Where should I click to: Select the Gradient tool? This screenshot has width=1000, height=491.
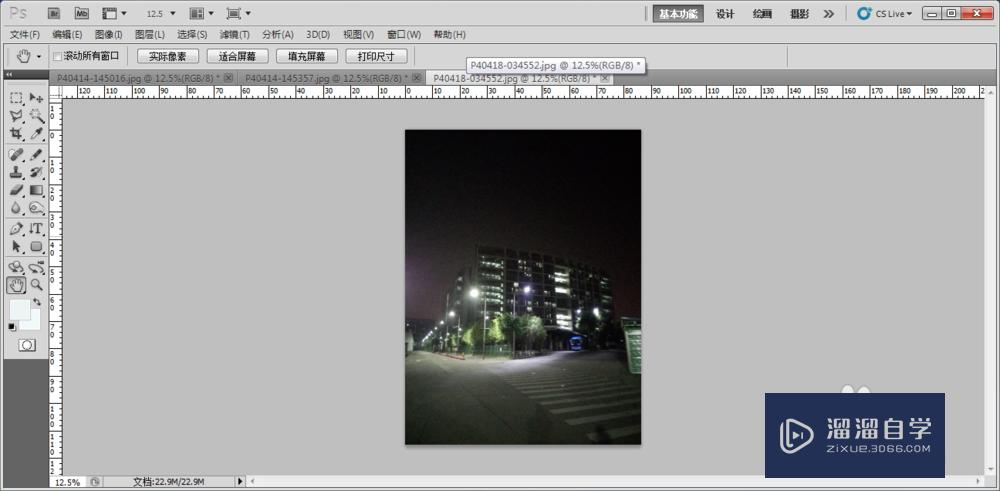36,190
